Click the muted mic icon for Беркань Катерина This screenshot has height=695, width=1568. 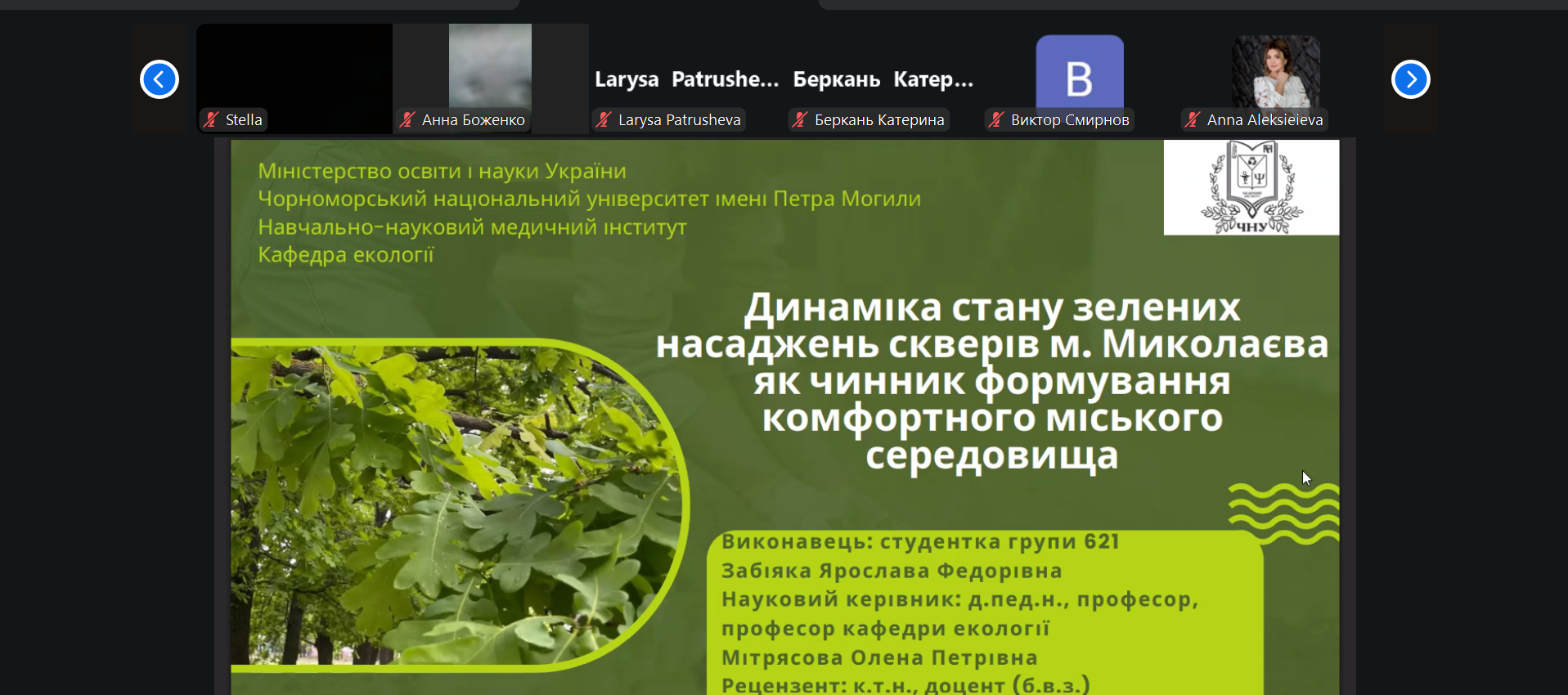[x=800, y=119]
